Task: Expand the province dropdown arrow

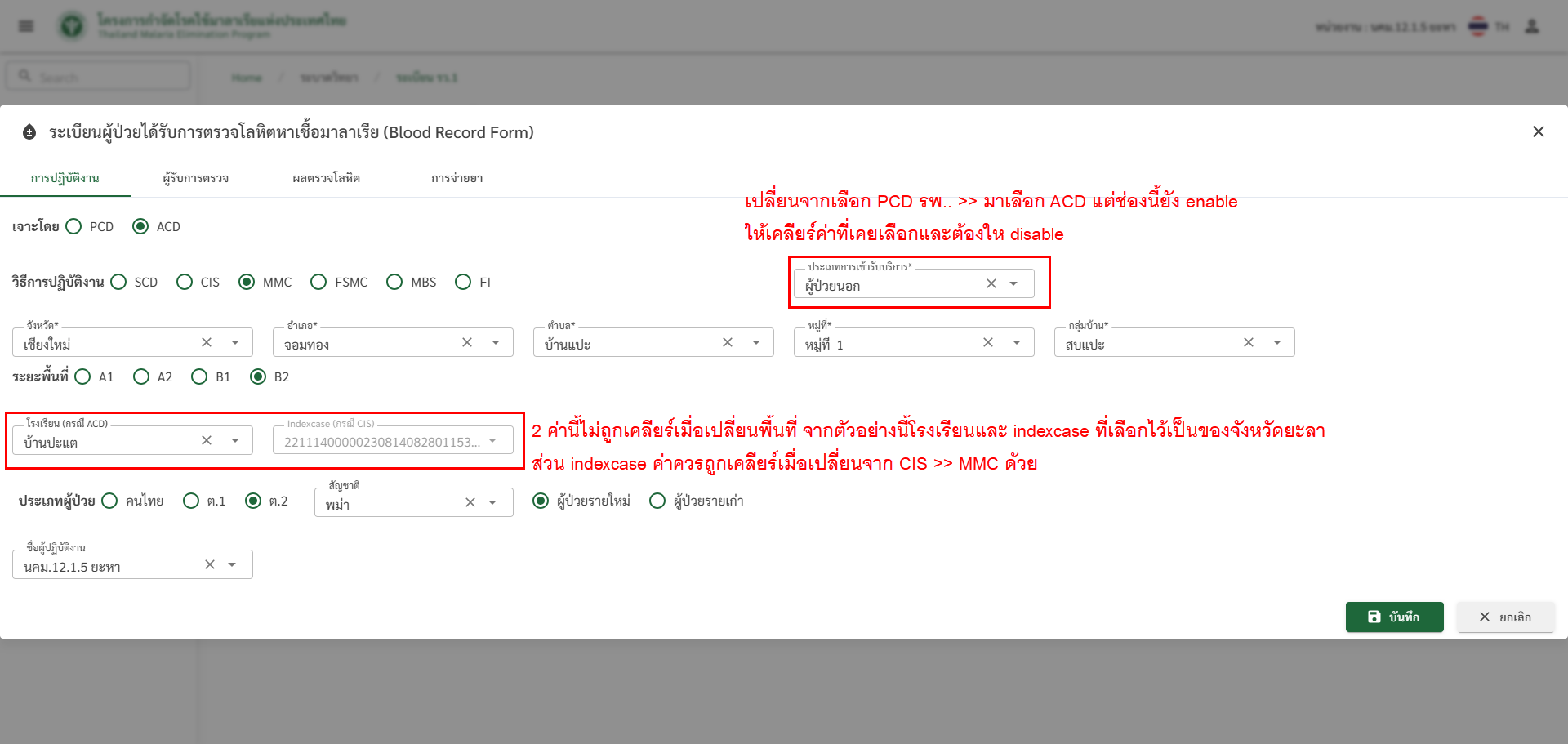Action: (x=235, y=342)
